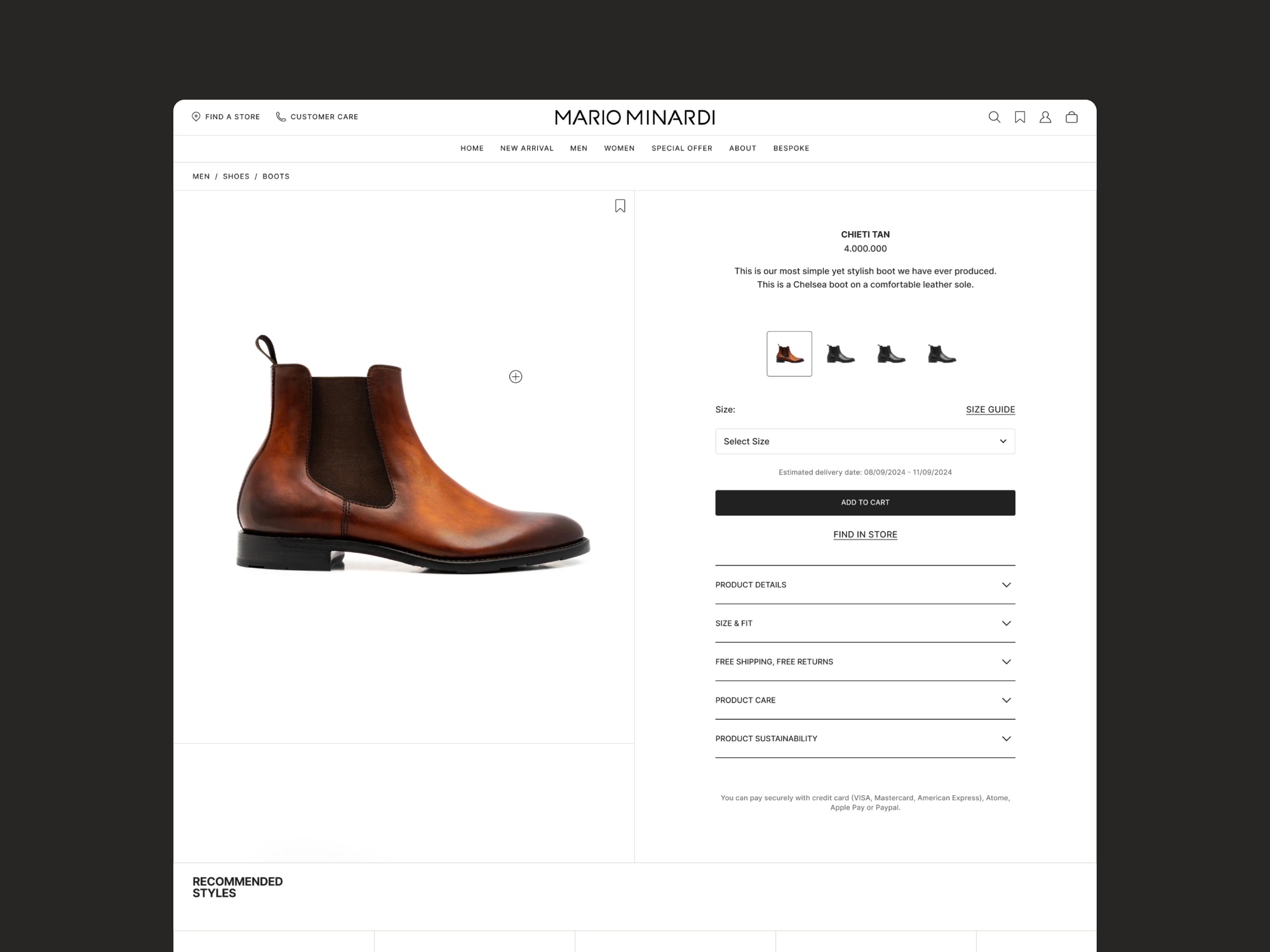Go to the Bespoke menu item
Image resolution: width=1270 pixels, height=952 pixels.
coord(791,149)
